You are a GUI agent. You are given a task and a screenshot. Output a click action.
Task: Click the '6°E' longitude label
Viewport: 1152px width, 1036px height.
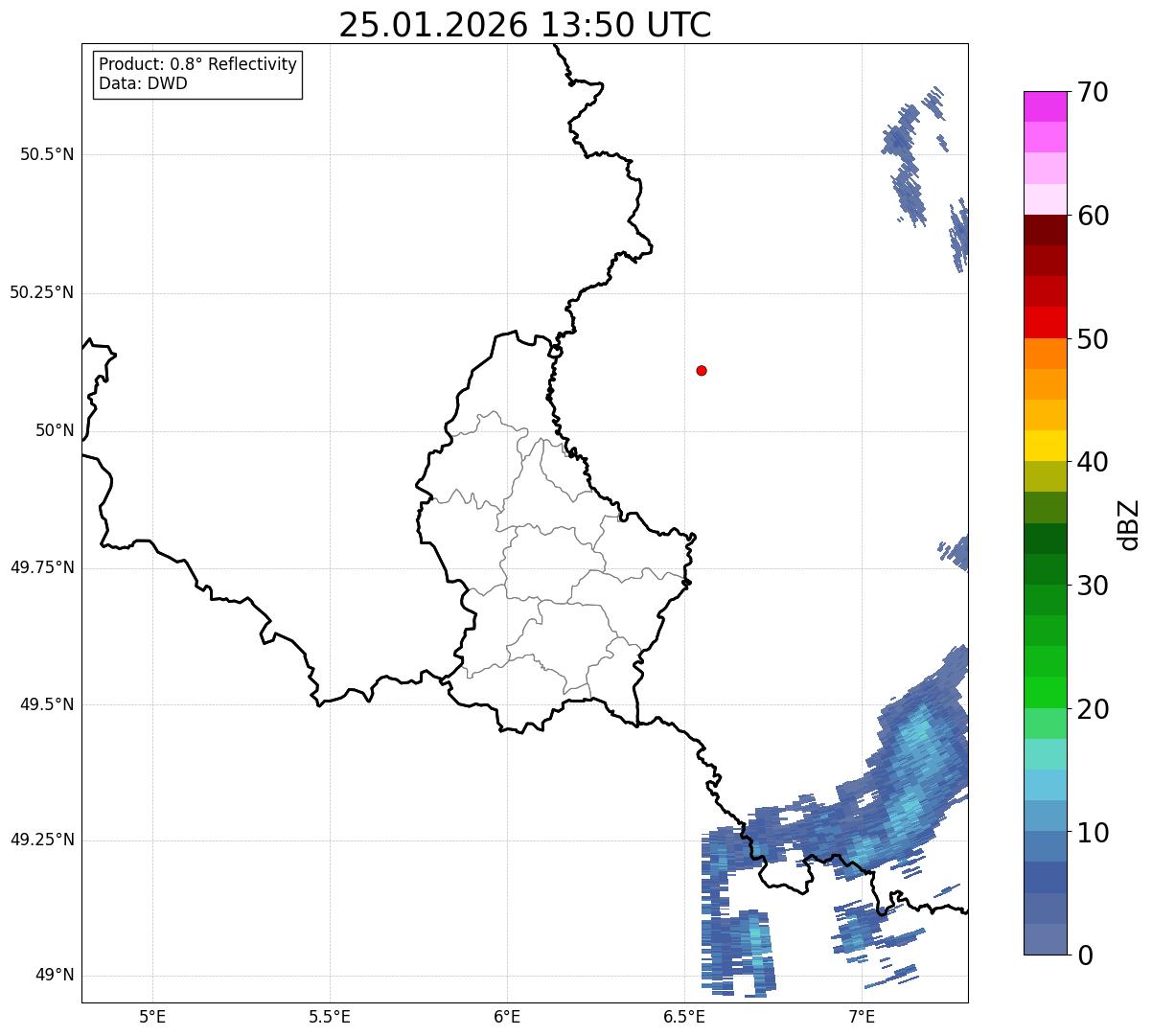click(507, 1016)
